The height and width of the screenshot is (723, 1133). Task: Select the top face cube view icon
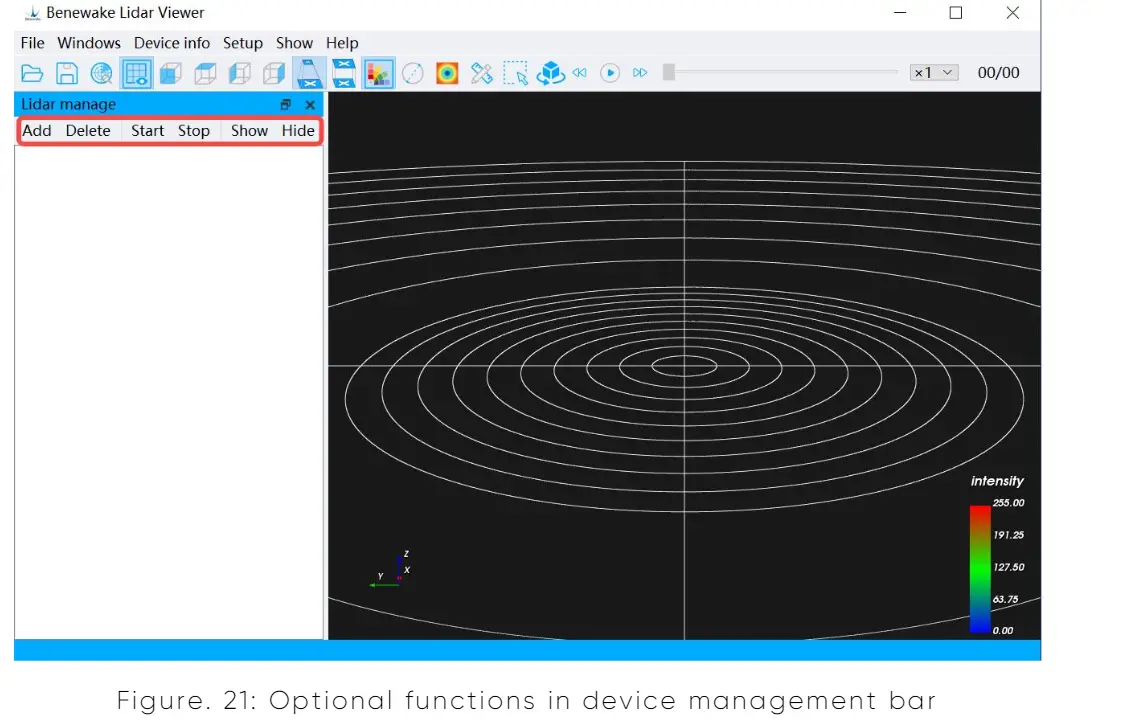205,73
